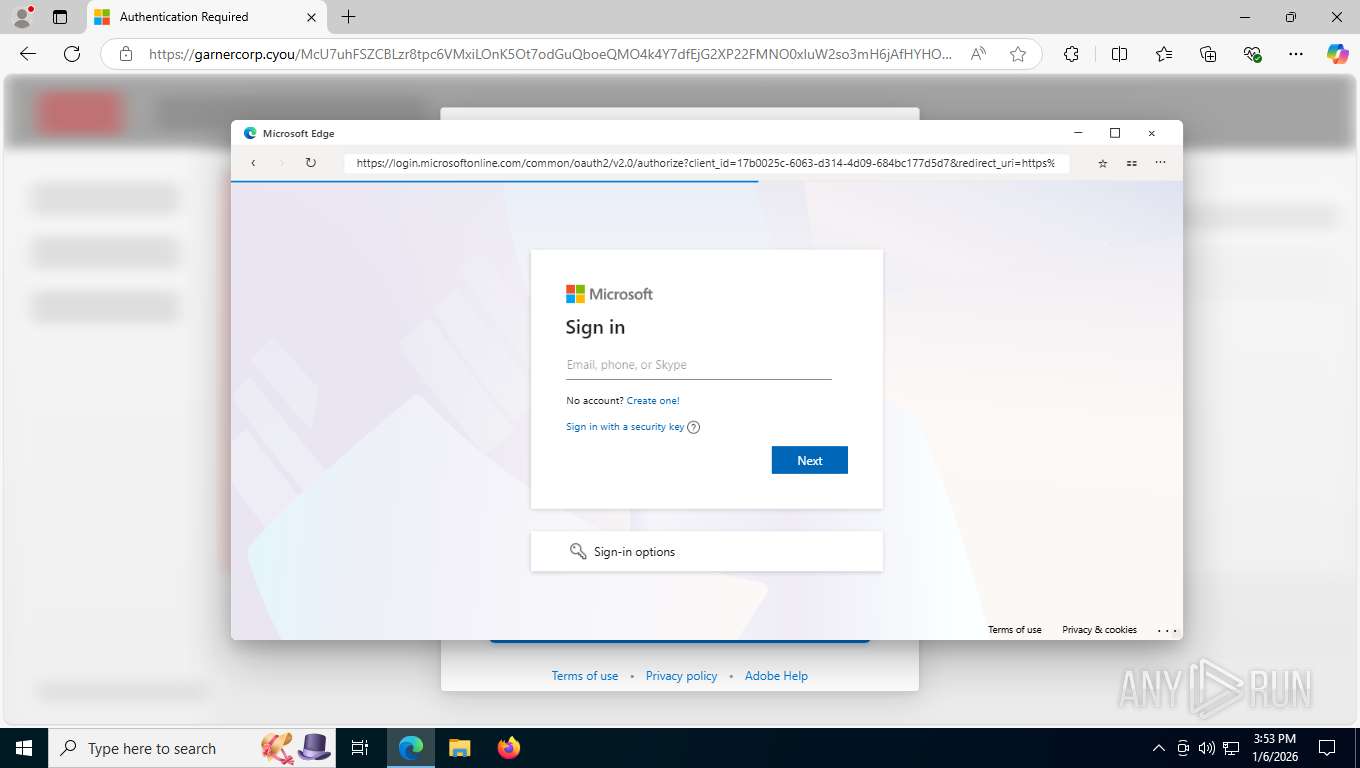Open the profile avatar icon in the title bar
1360x768 pixels.
(x=22, y=17)
